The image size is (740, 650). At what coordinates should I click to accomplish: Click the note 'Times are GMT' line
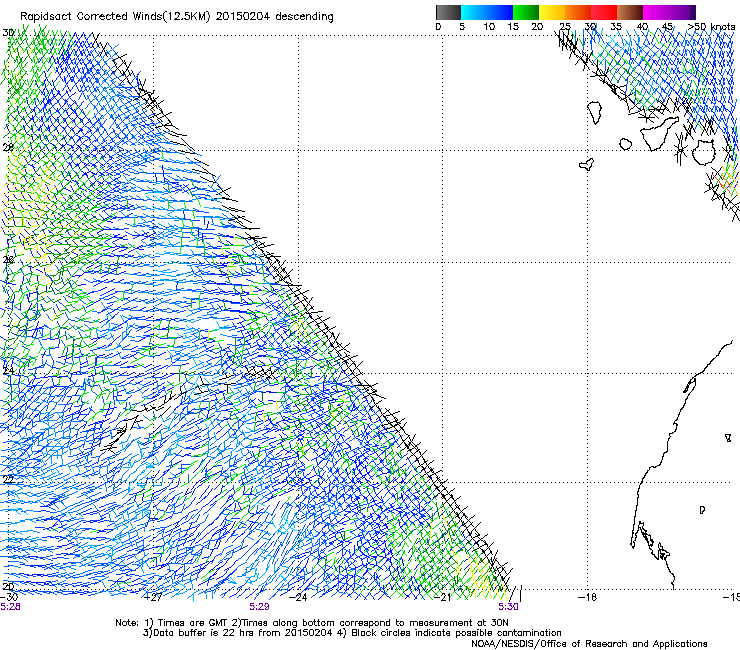click(x=311, y=623)
